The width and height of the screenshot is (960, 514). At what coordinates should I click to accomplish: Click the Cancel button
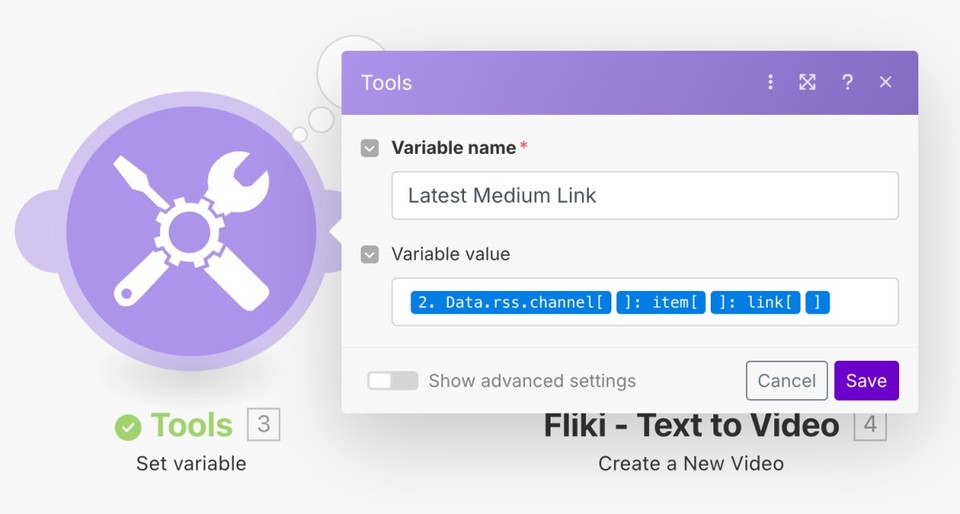pyautogui.click(x=787, y=381)
